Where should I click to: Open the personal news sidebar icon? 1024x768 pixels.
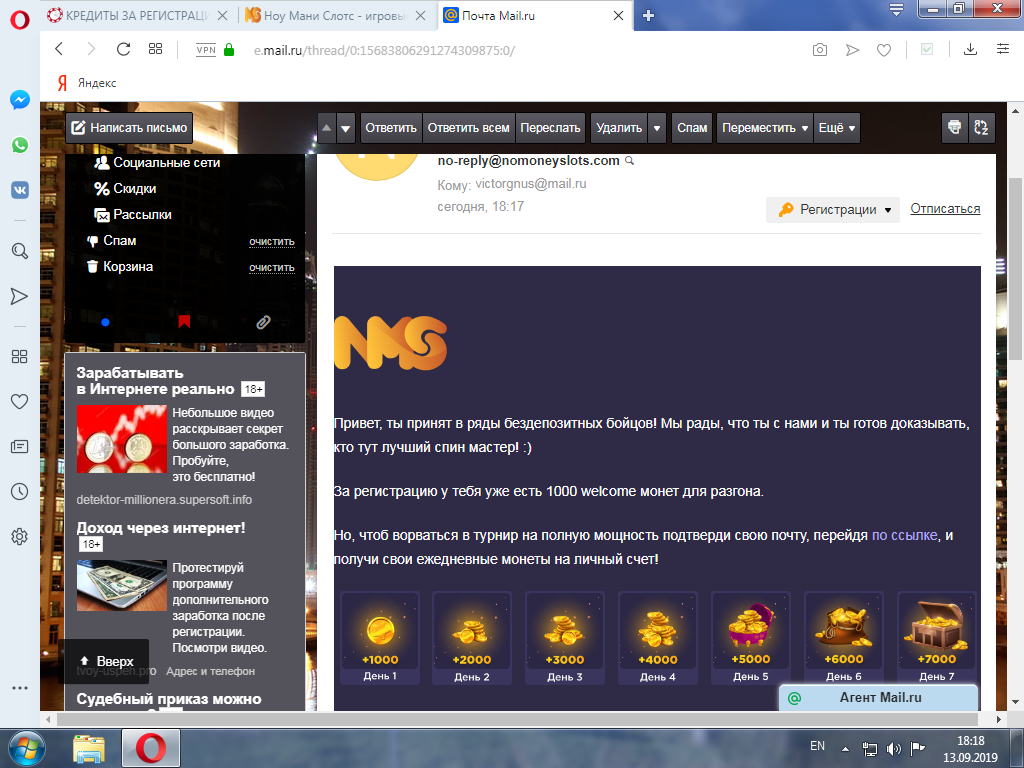click(x=20, y=447)
